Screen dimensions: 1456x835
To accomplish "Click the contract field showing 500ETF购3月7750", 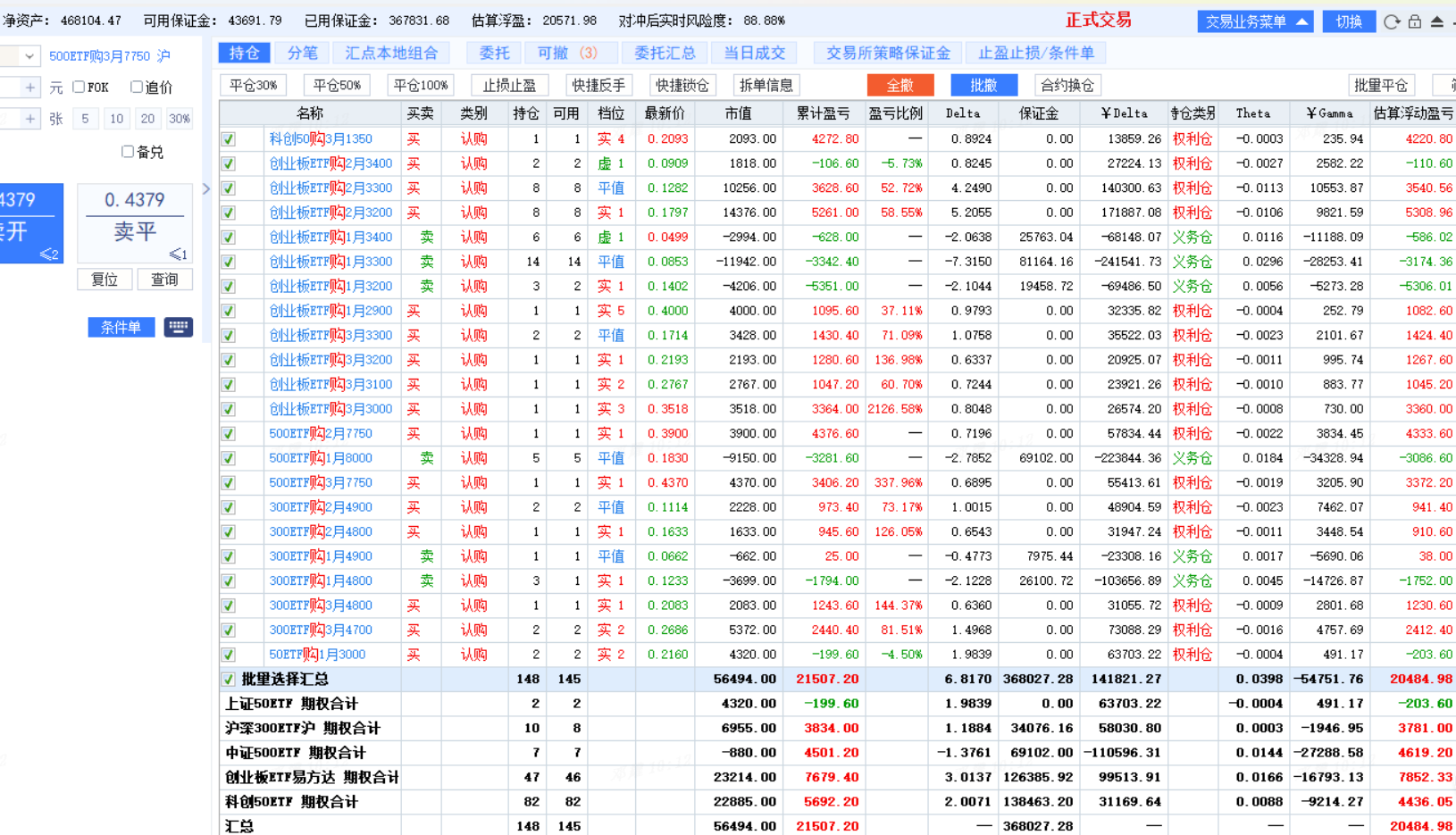I will click(x=110, y=56).
